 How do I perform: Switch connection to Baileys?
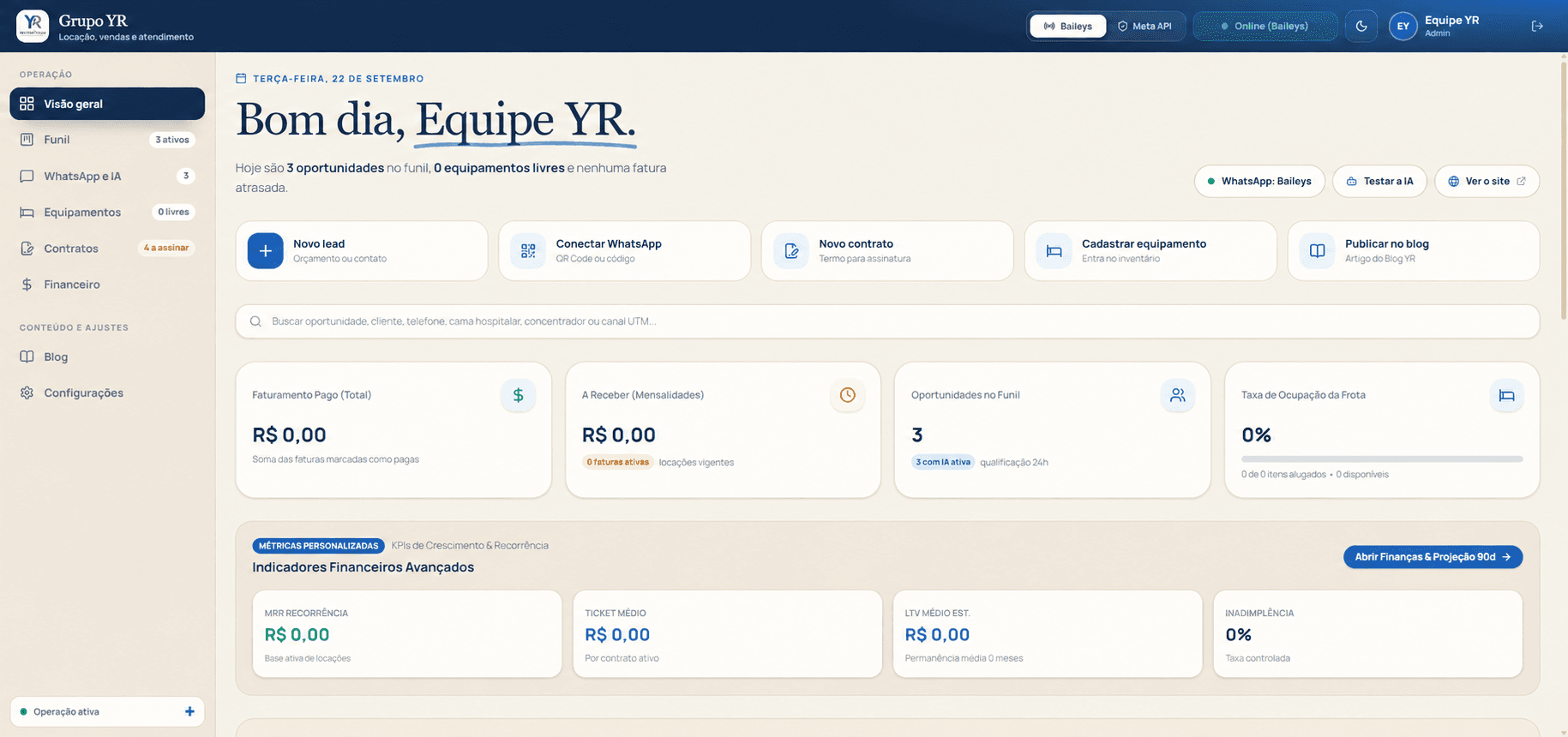tap(1067, 26)
